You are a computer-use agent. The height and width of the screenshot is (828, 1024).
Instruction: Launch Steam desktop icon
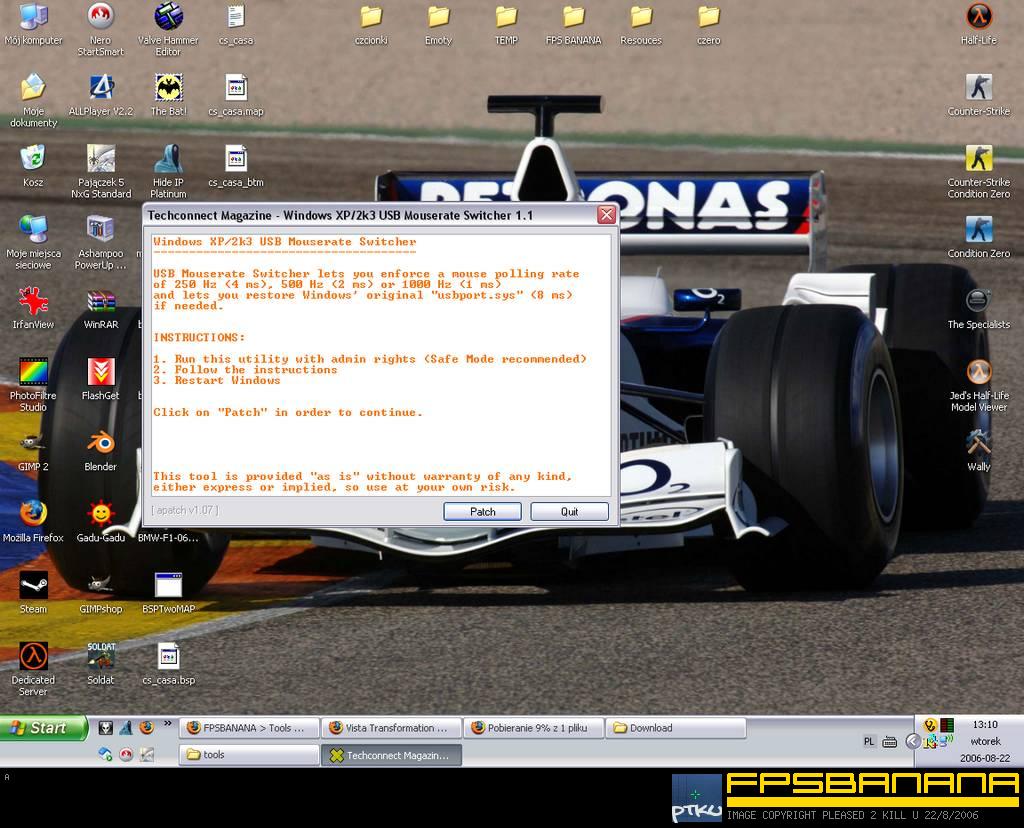pyautogui.click(x=33, y=592)
